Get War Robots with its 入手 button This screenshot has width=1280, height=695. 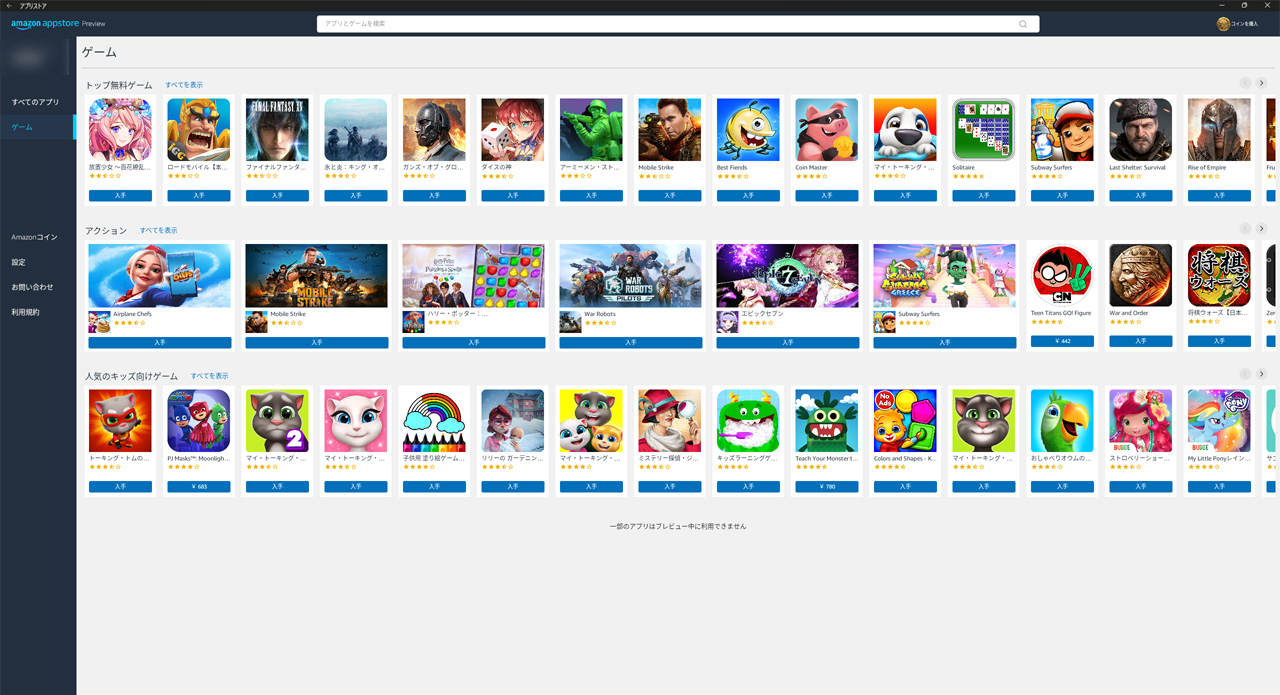(631, 342)
